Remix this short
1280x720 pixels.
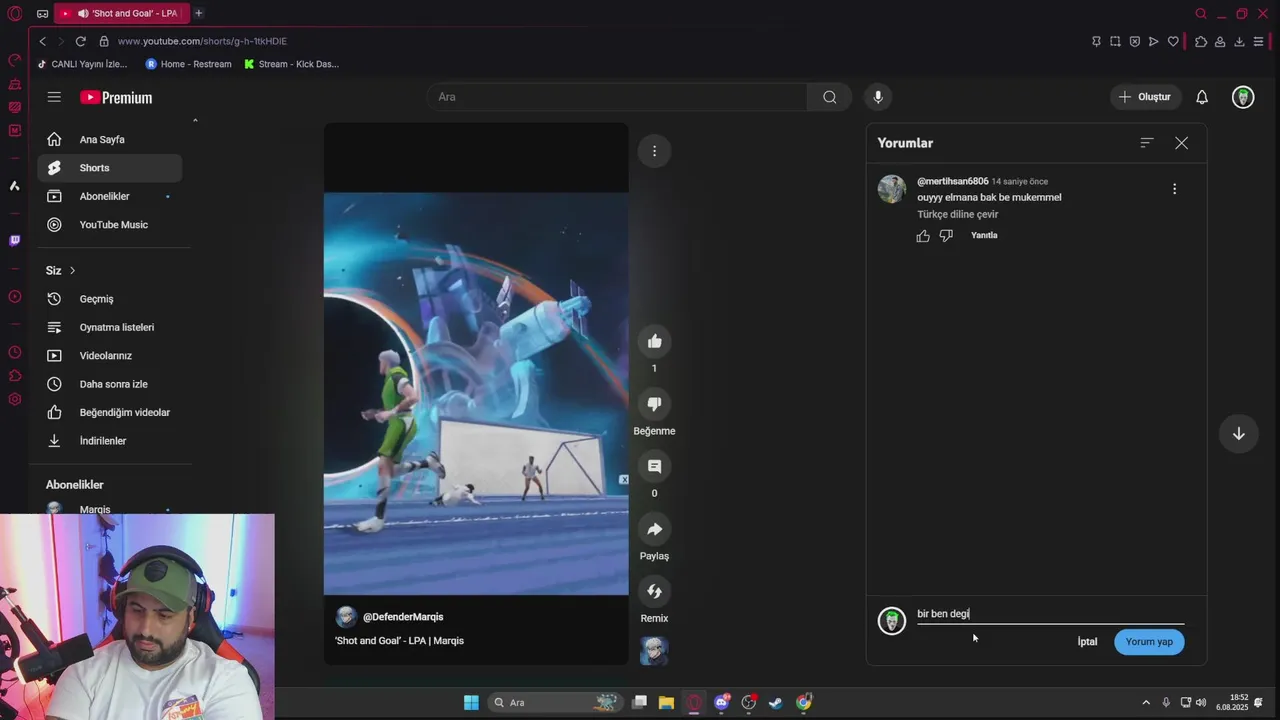click(654, 591)
